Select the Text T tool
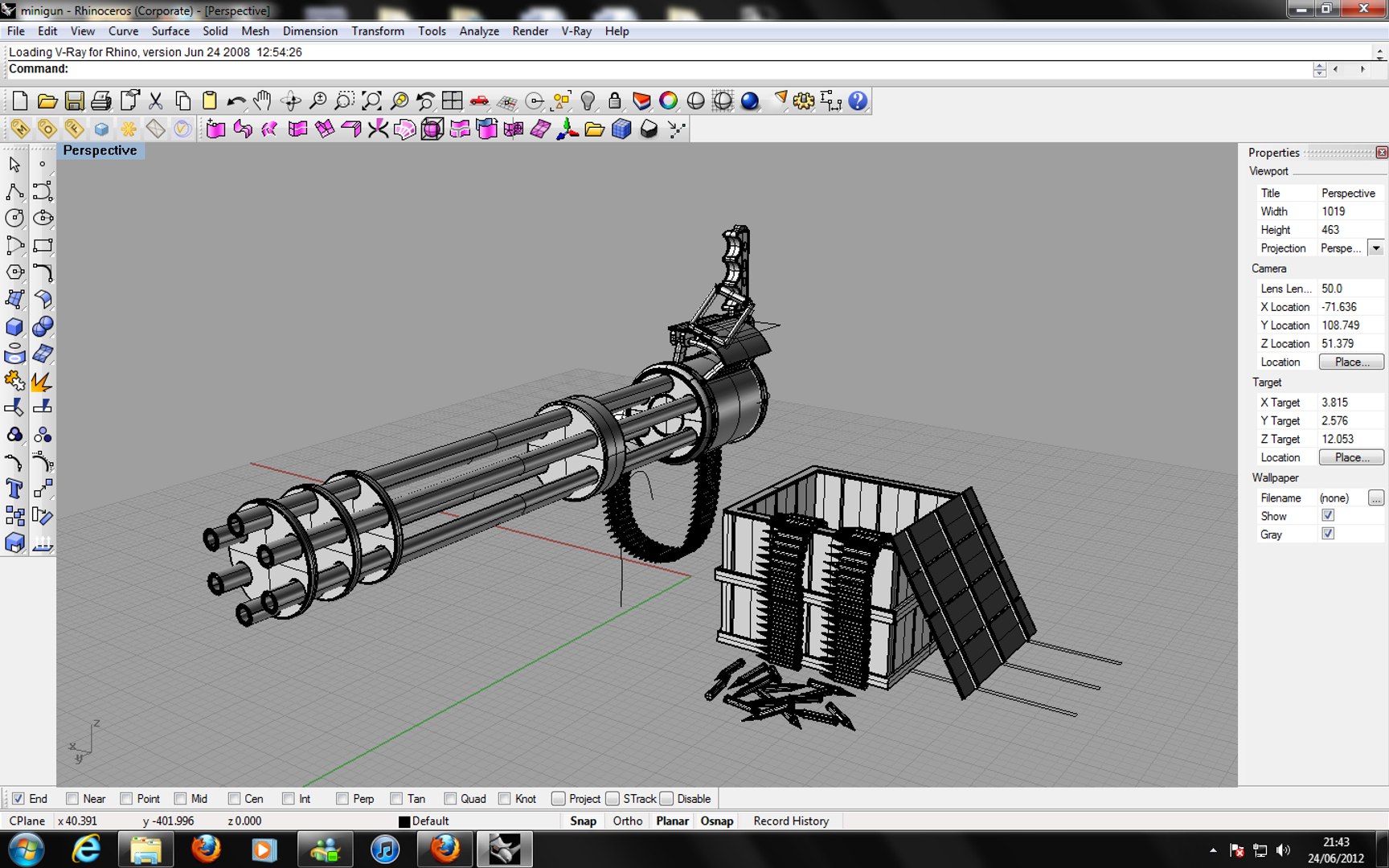Viewport: 1389px width, 868px height. [x=14, y=489]
